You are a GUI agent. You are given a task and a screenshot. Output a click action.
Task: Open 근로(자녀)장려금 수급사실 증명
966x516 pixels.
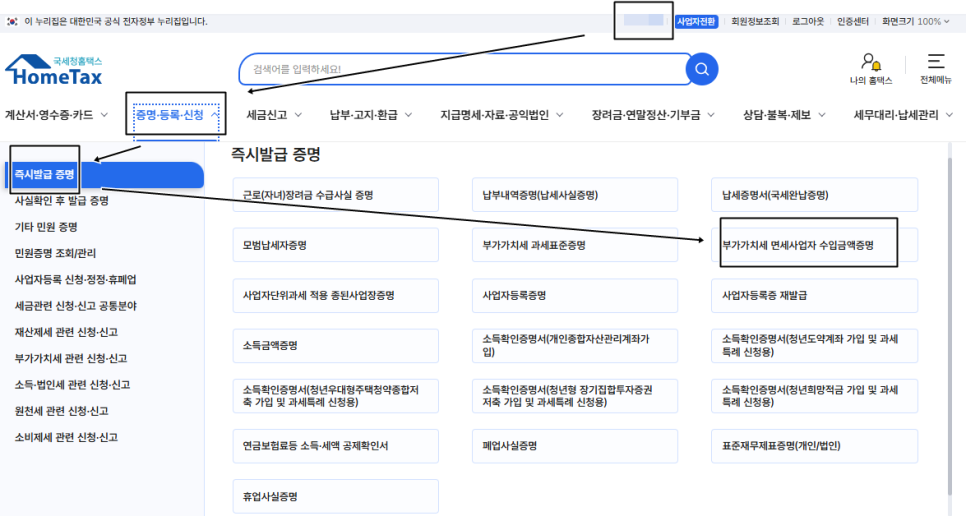pos(336,195)
